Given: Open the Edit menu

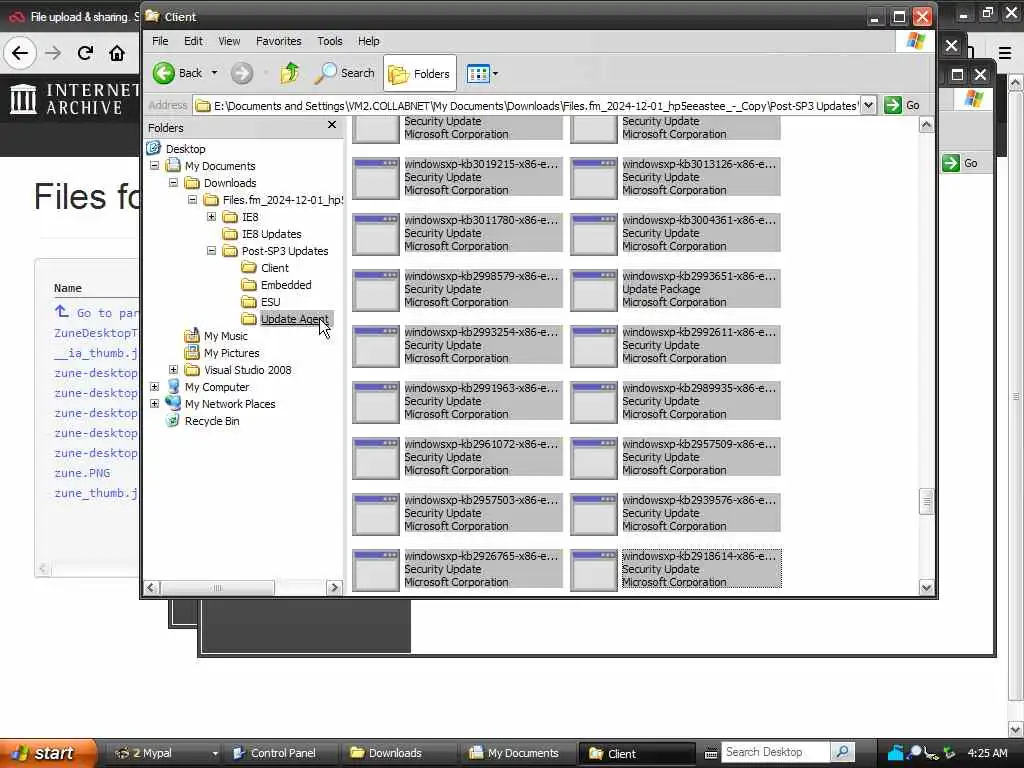Looking at the screenshot, I should point(193,40).
